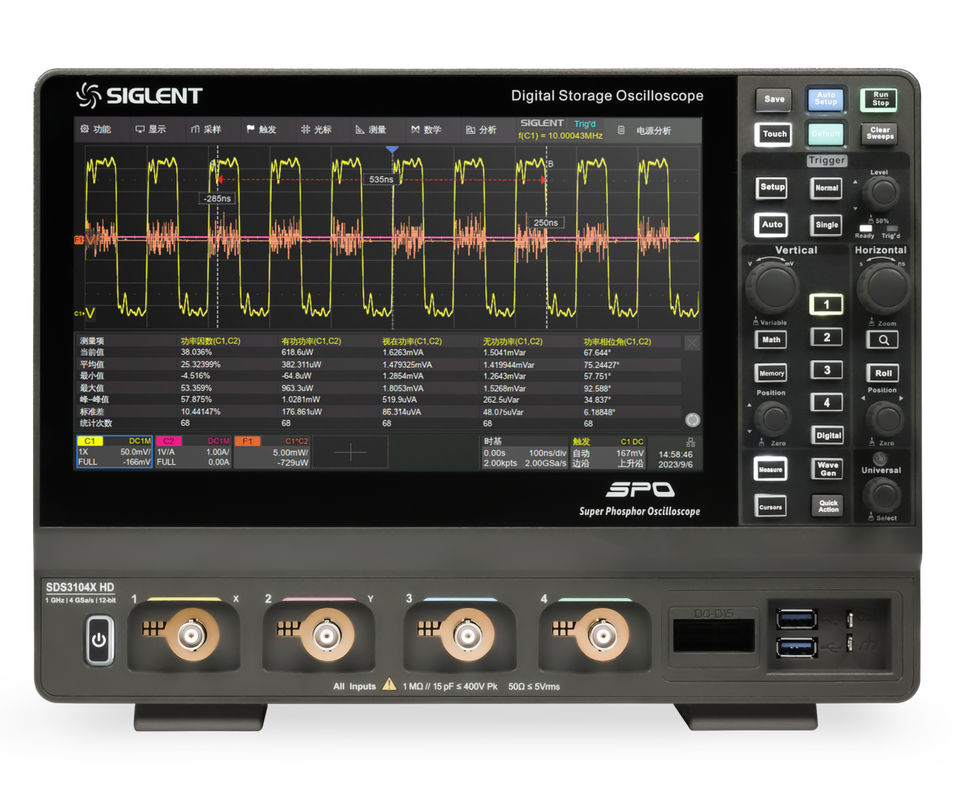960x790 pixels.
Task: Add a new channel with plus box
Action: coord(351,452)
